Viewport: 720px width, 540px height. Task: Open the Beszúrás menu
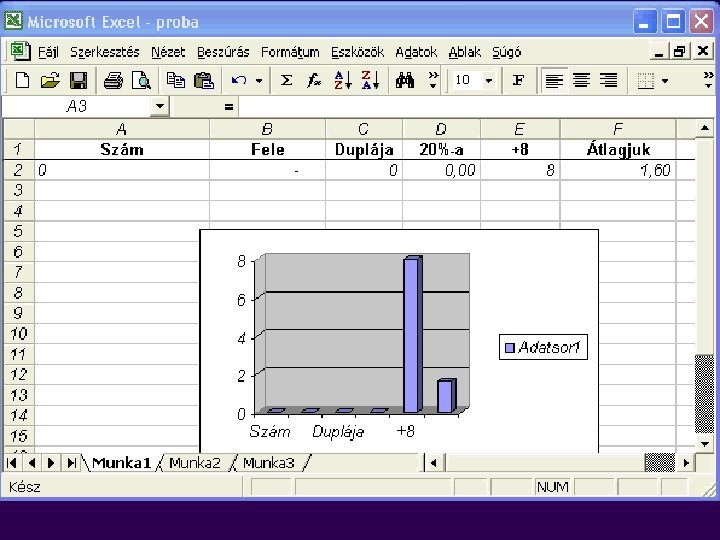click(223, 52)
